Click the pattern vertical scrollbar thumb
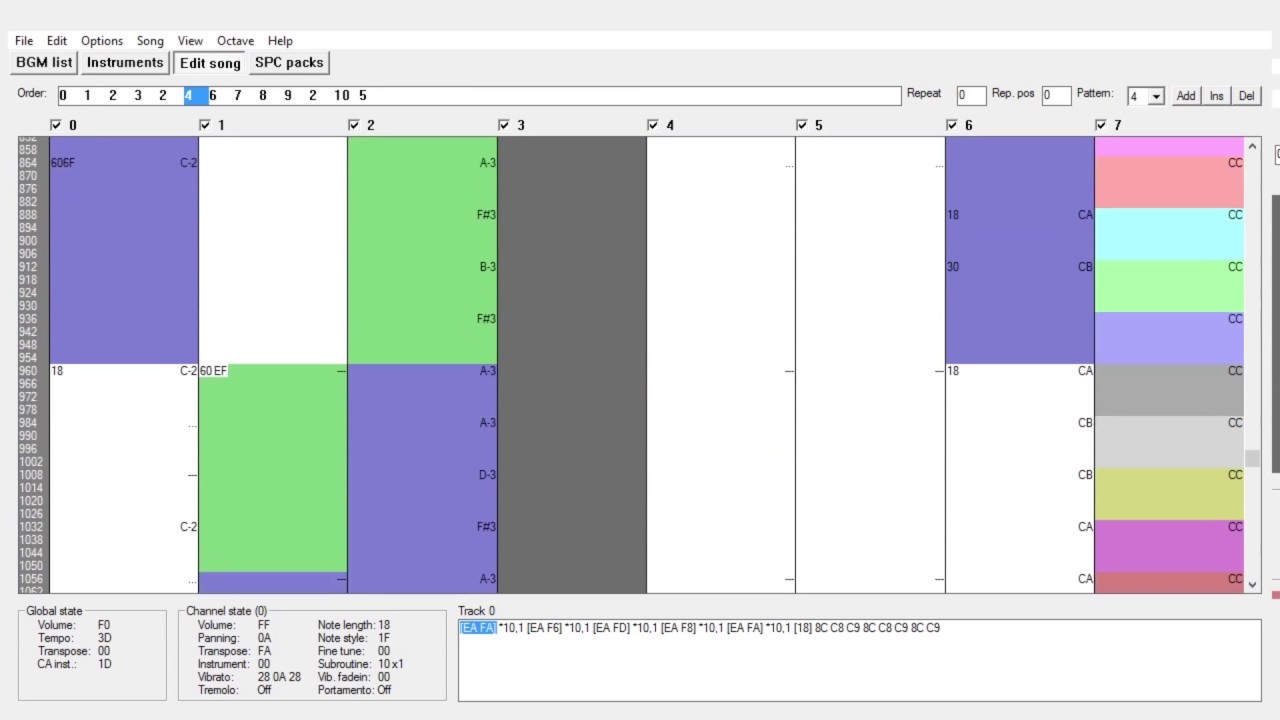 tap(1252, 459)
